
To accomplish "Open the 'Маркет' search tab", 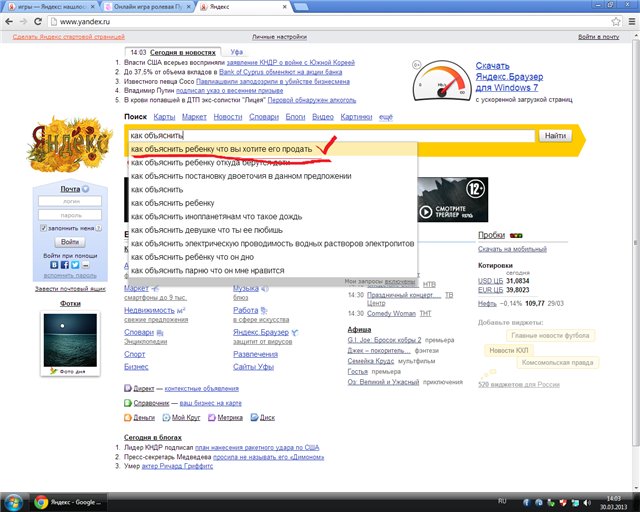I will [194, 117].
